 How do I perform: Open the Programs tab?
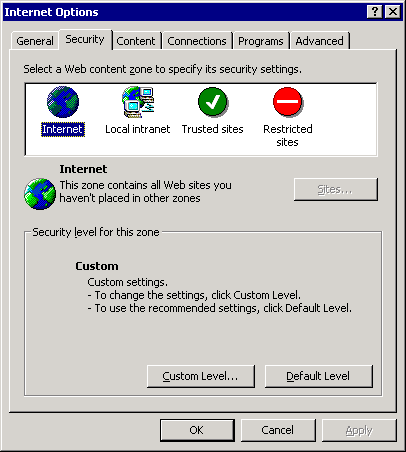coord(261,41)
